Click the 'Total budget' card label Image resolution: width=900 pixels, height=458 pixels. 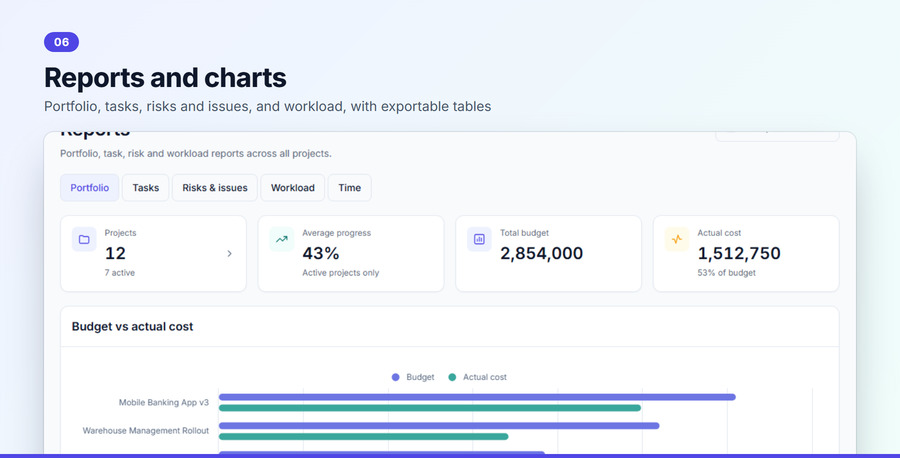pyautogui.click(x=524, y=233)
